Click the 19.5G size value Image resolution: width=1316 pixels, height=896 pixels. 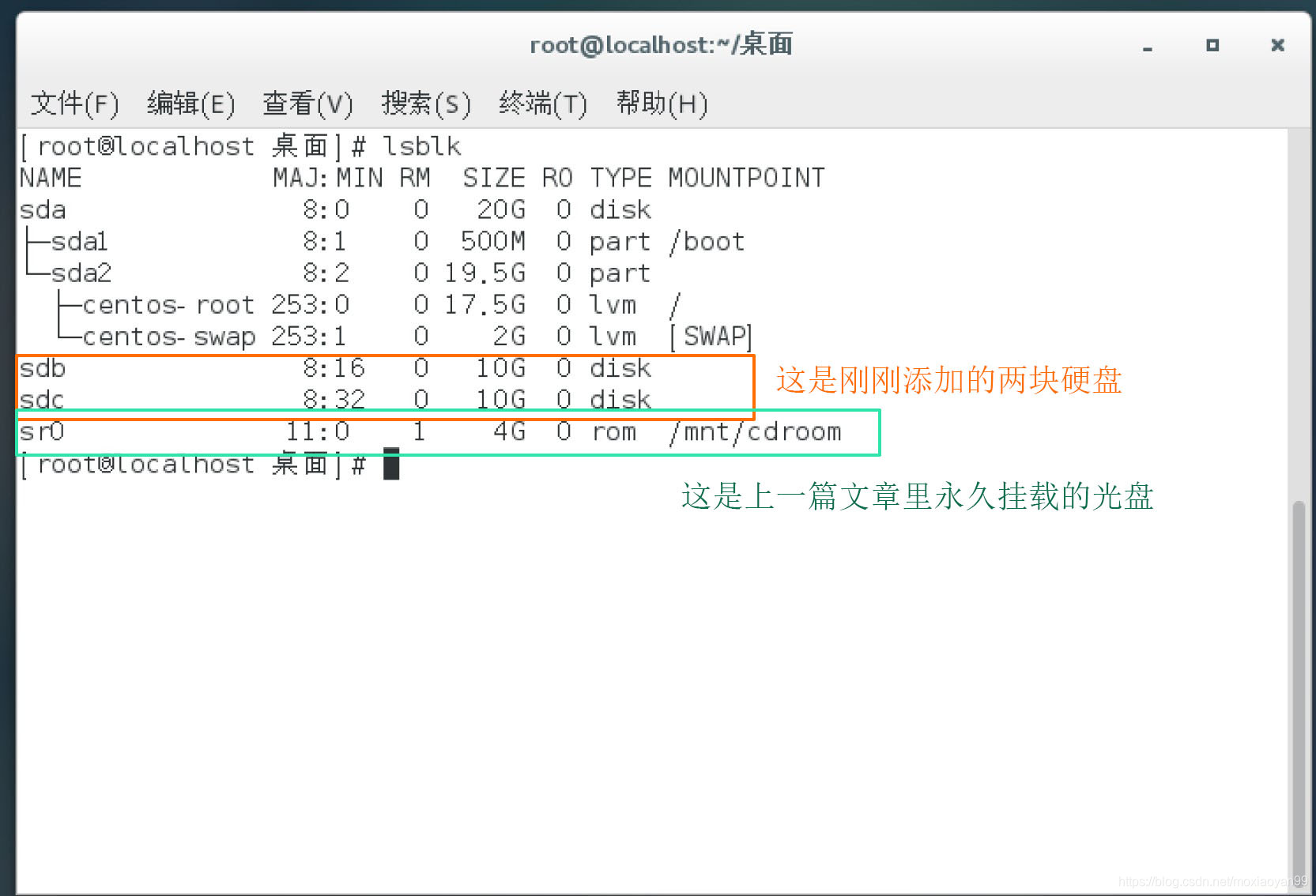point(485,273)
